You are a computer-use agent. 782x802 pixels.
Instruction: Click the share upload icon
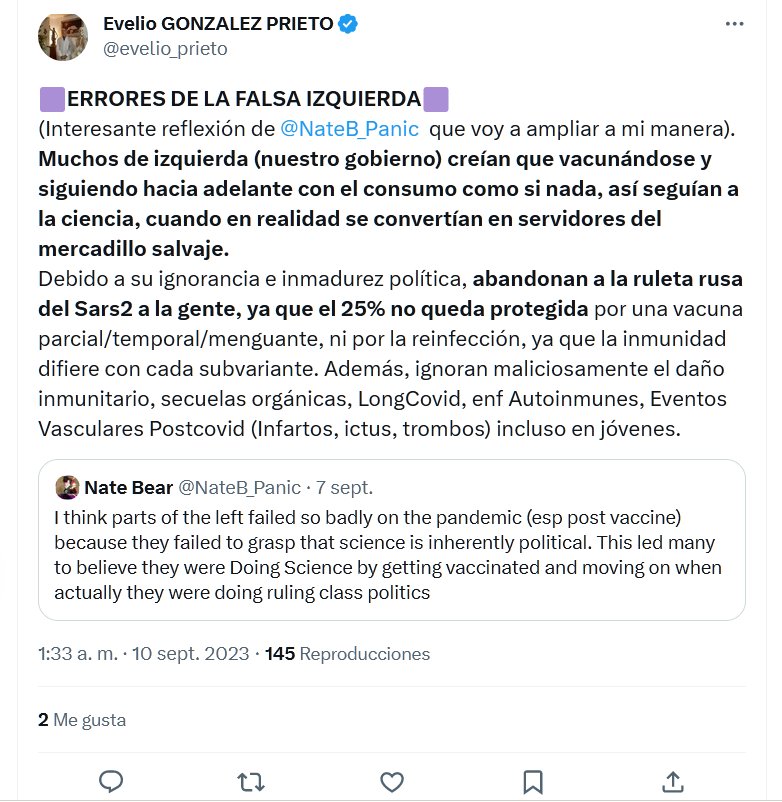673,780
